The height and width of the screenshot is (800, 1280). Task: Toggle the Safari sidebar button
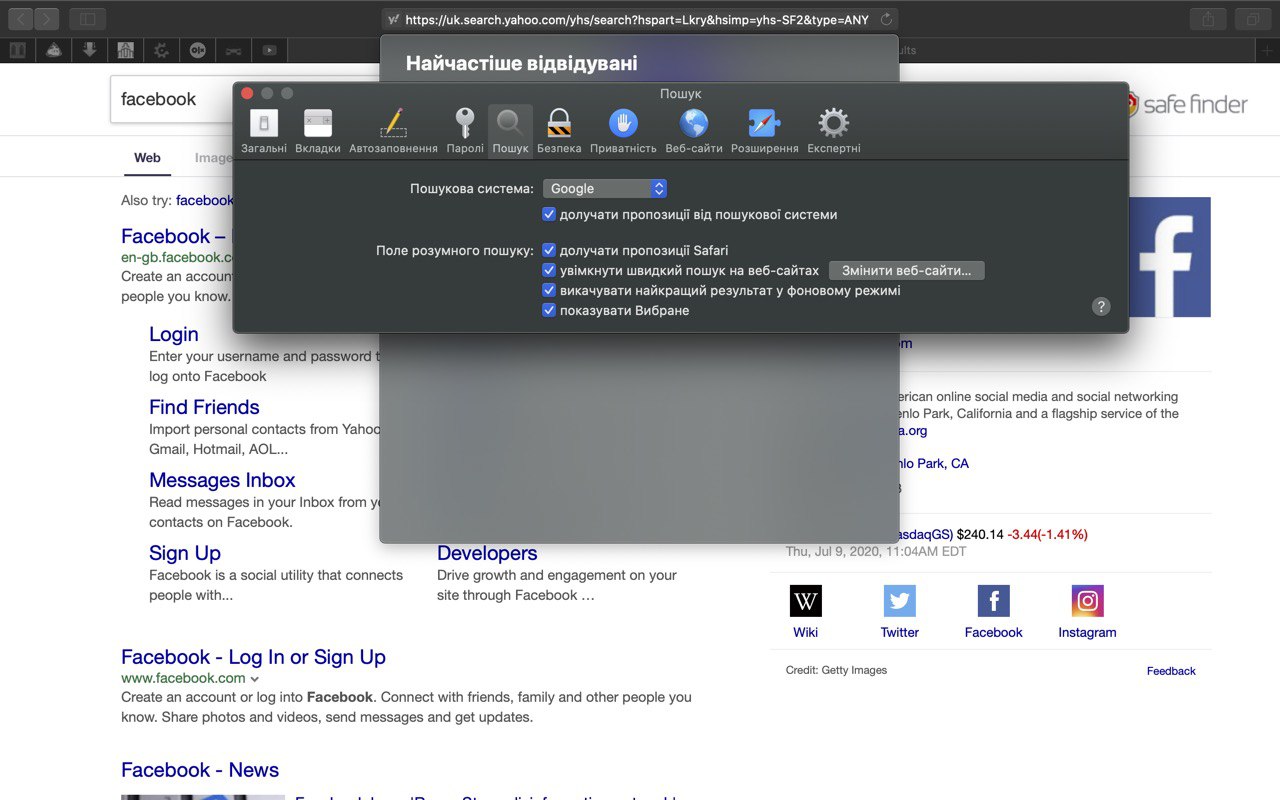(x=88, y=18)
